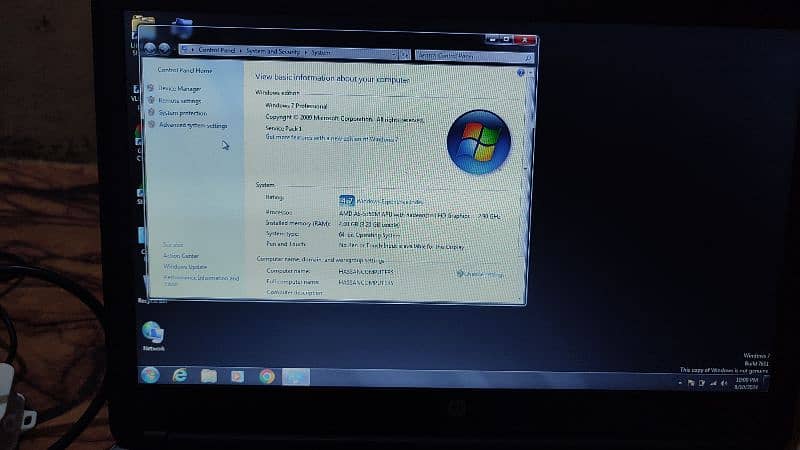This screenshot has width=800, height=450.
Task: Click the Action Center flag tray icon
Action: coord(691,383)
